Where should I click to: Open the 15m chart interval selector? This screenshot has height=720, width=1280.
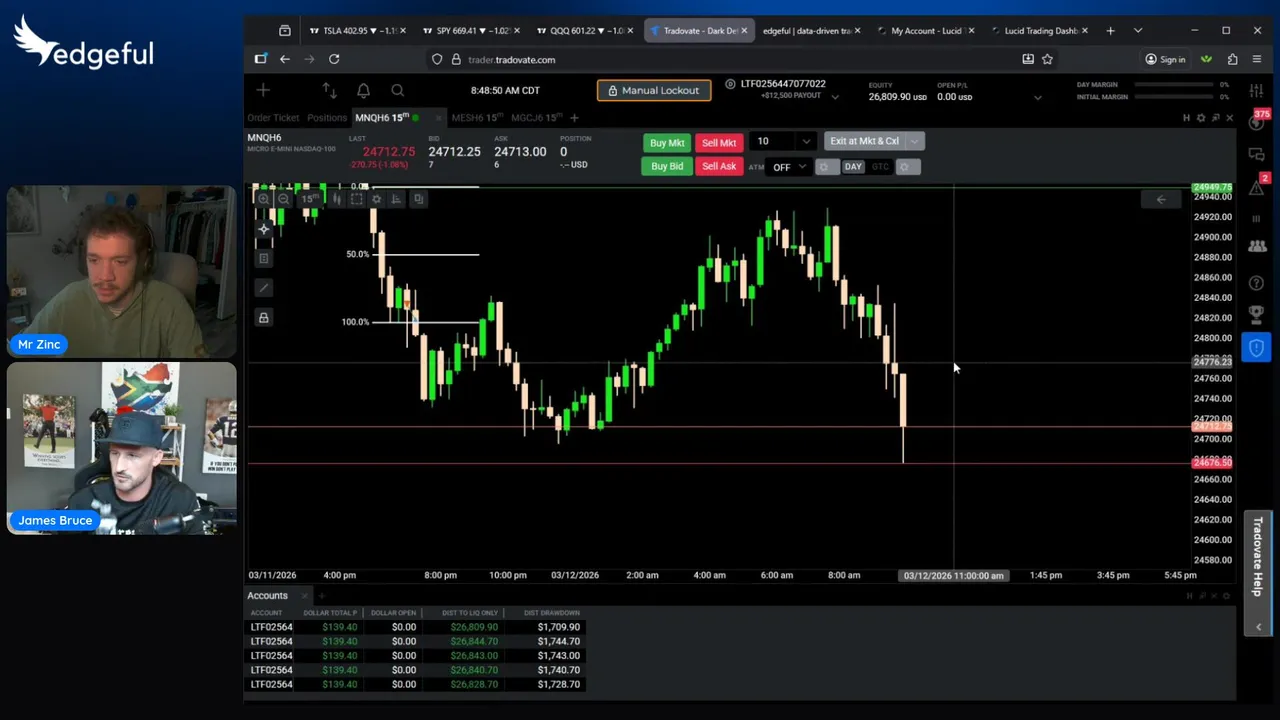point(308,199)
